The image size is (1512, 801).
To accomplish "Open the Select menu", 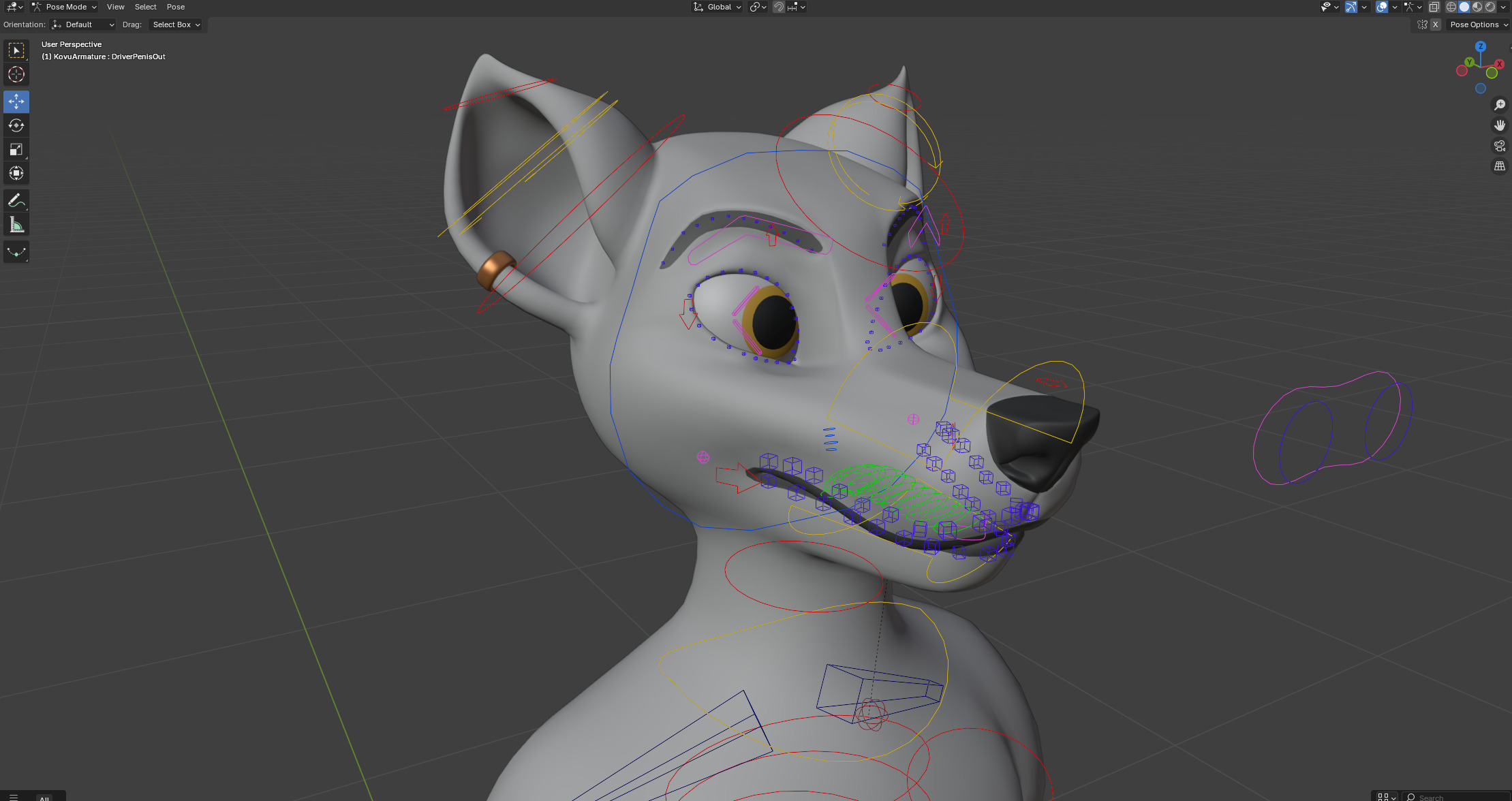I will tap(145, 7).
